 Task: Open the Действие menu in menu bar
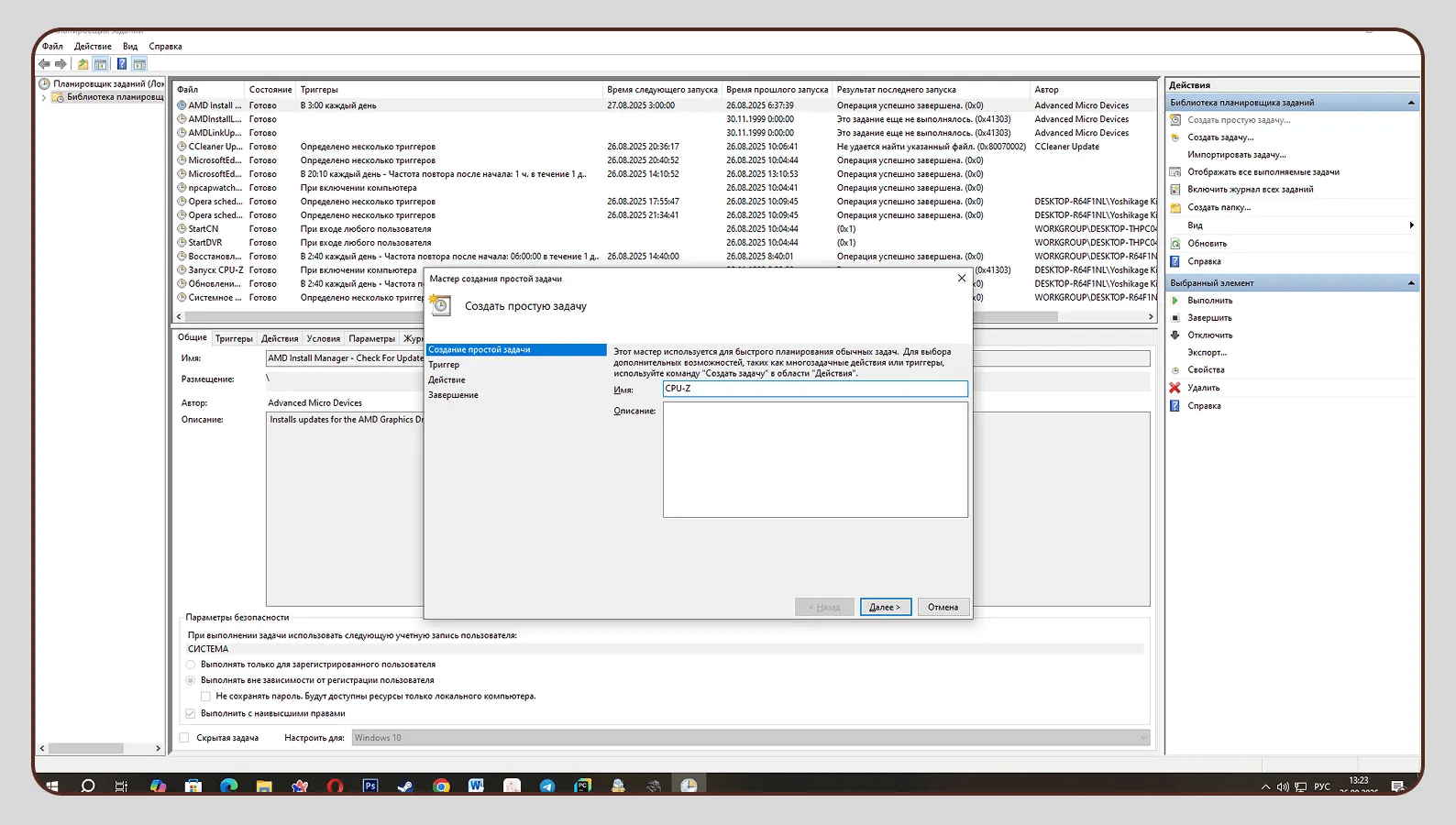(93, 46)
